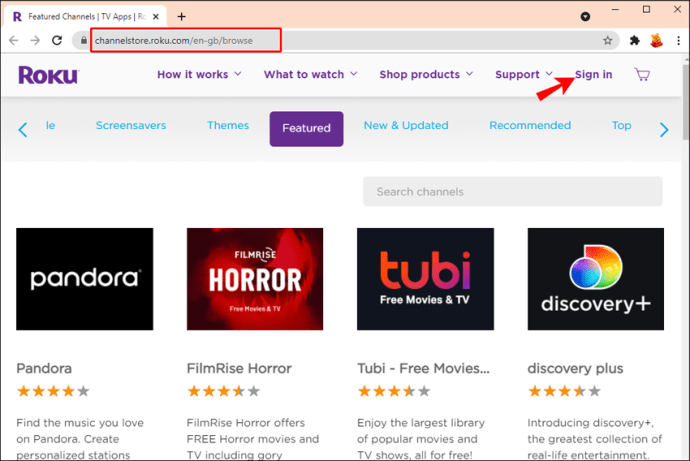The height and width of the screenshot is (461, 690).
Task: Expand the How it works menu
Action: tap(199, 74)
